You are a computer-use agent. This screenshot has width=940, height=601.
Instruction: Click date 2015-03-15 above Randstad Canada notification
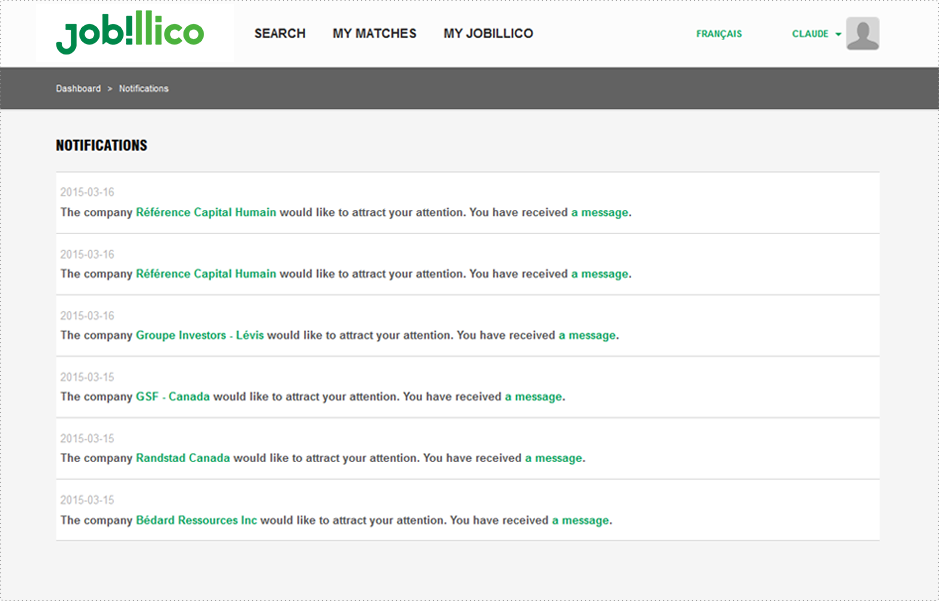pos(87,439)
